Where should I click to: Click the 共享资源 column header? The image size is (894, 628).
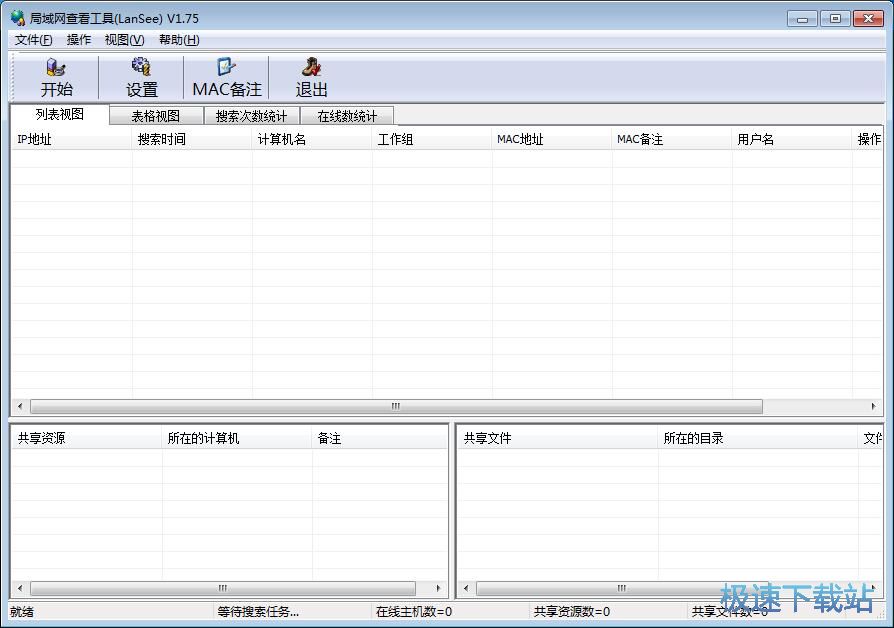coord(87,438)
